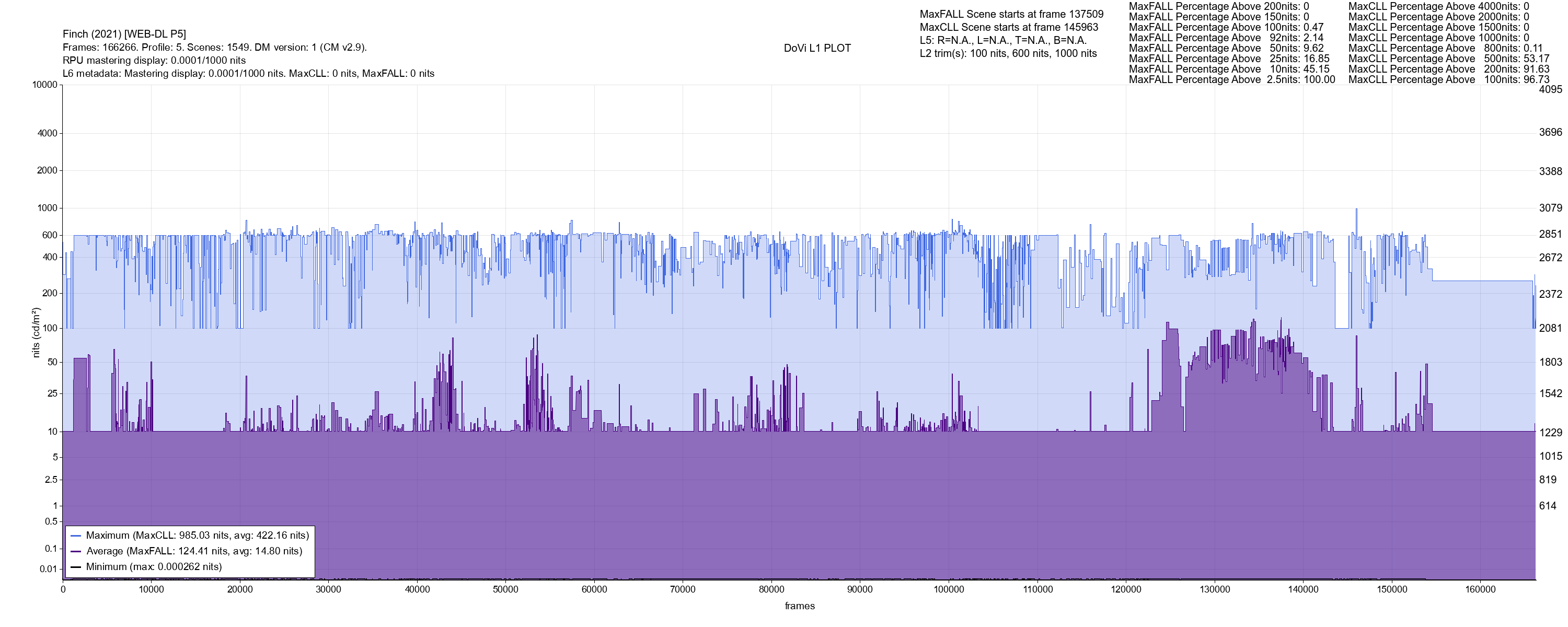Click the 'nits (cd/m²)' y-axis label
Screen dimensions: 1568x627
click(x=36, y=332)
